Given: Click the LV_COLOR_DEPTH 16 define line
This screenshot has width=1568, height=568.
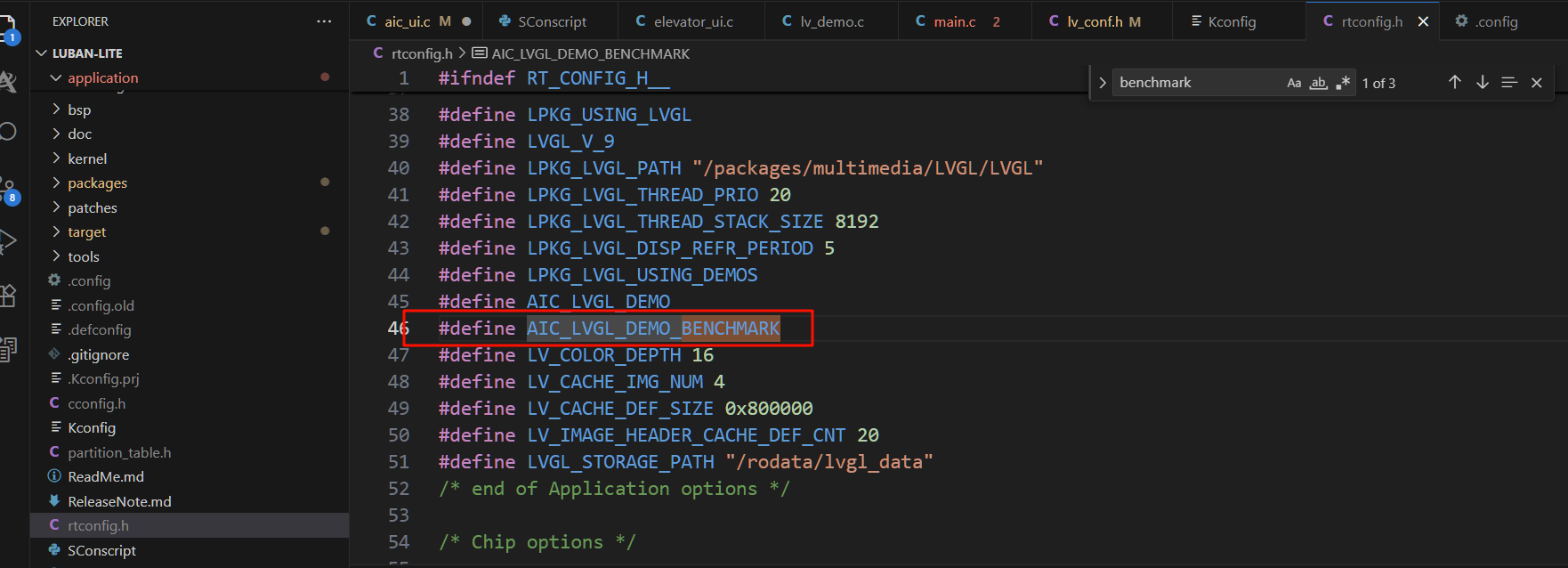Looking at the screenshot, I should coord(576,355).
